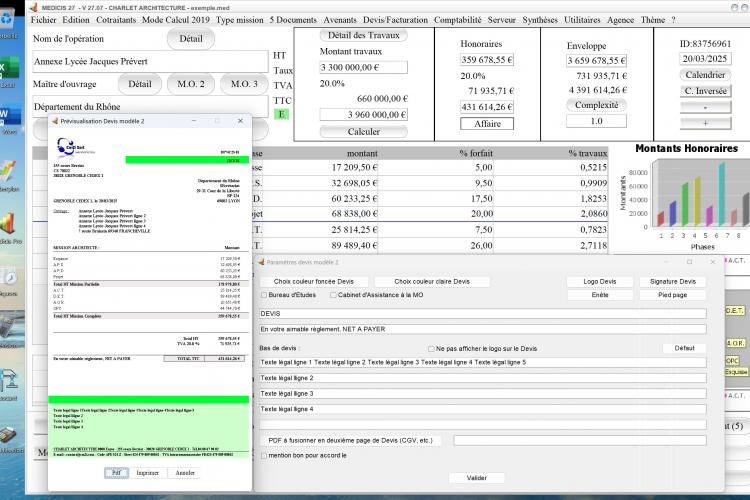Open the Utilitaires menu
Viewport: 750px width, 500px height.
click(x=582, y=20)
